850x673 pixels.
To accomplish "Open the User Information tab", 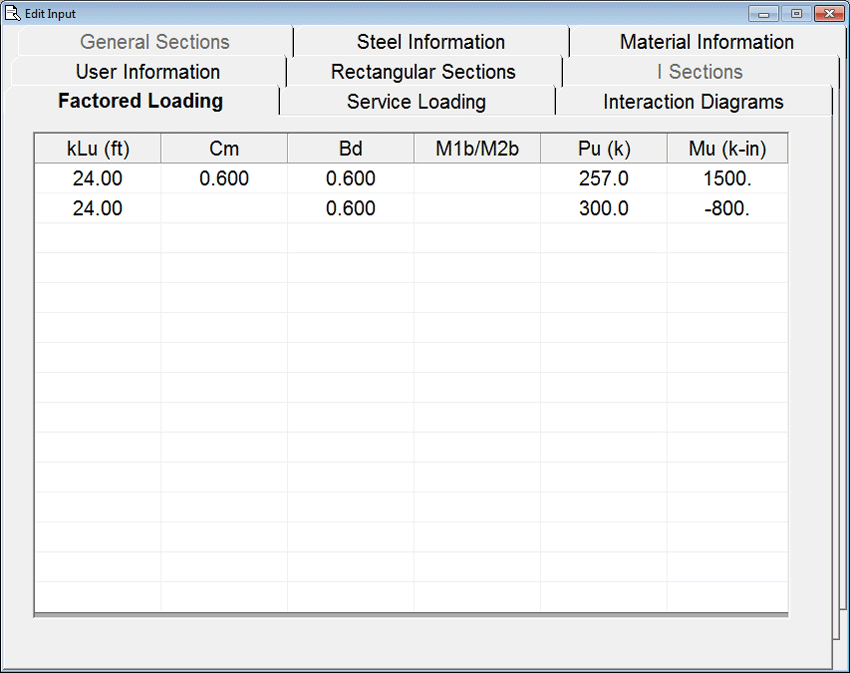I will (147, 72).
